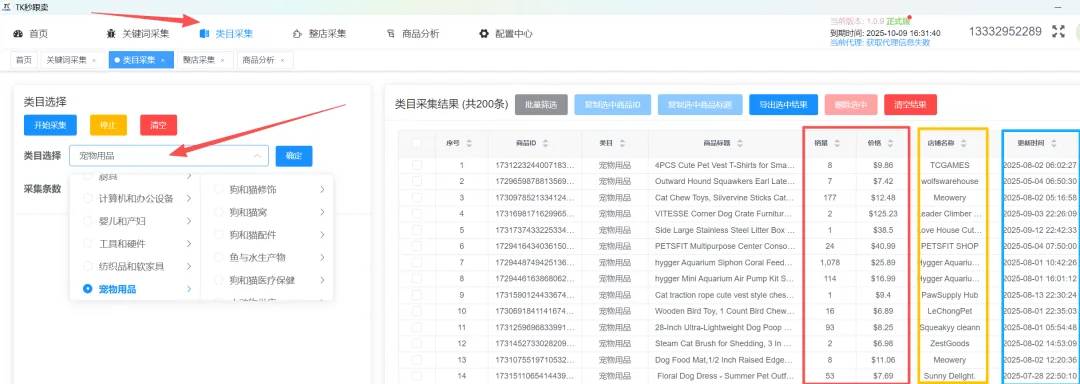Tick the select-all checkbox in table header
Image resolution: width=1080 pixels, height=384 pixels.
coord(417,143)
